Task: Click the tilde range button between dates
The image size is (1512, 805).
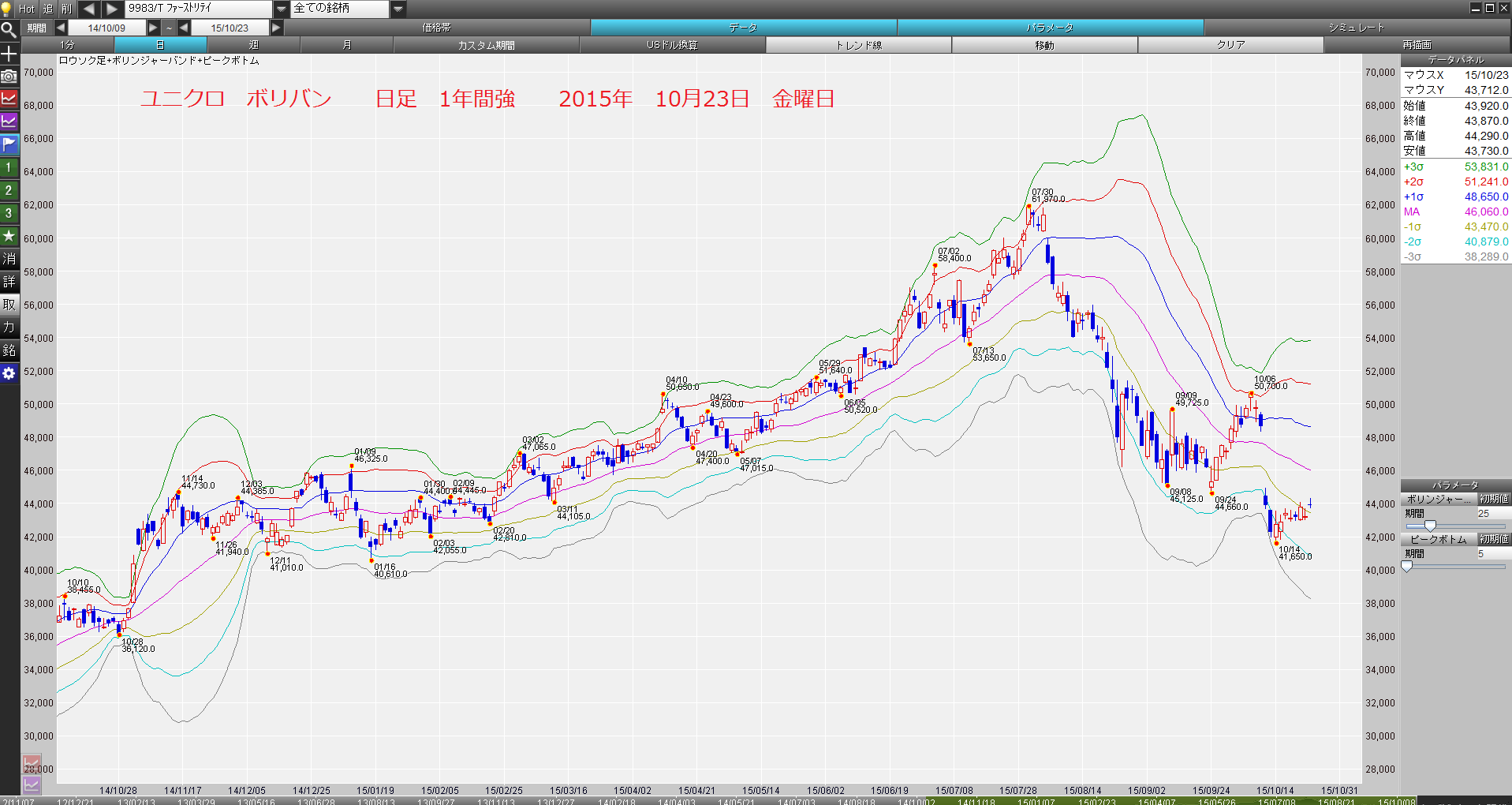Action: click(x=169, y=28)
